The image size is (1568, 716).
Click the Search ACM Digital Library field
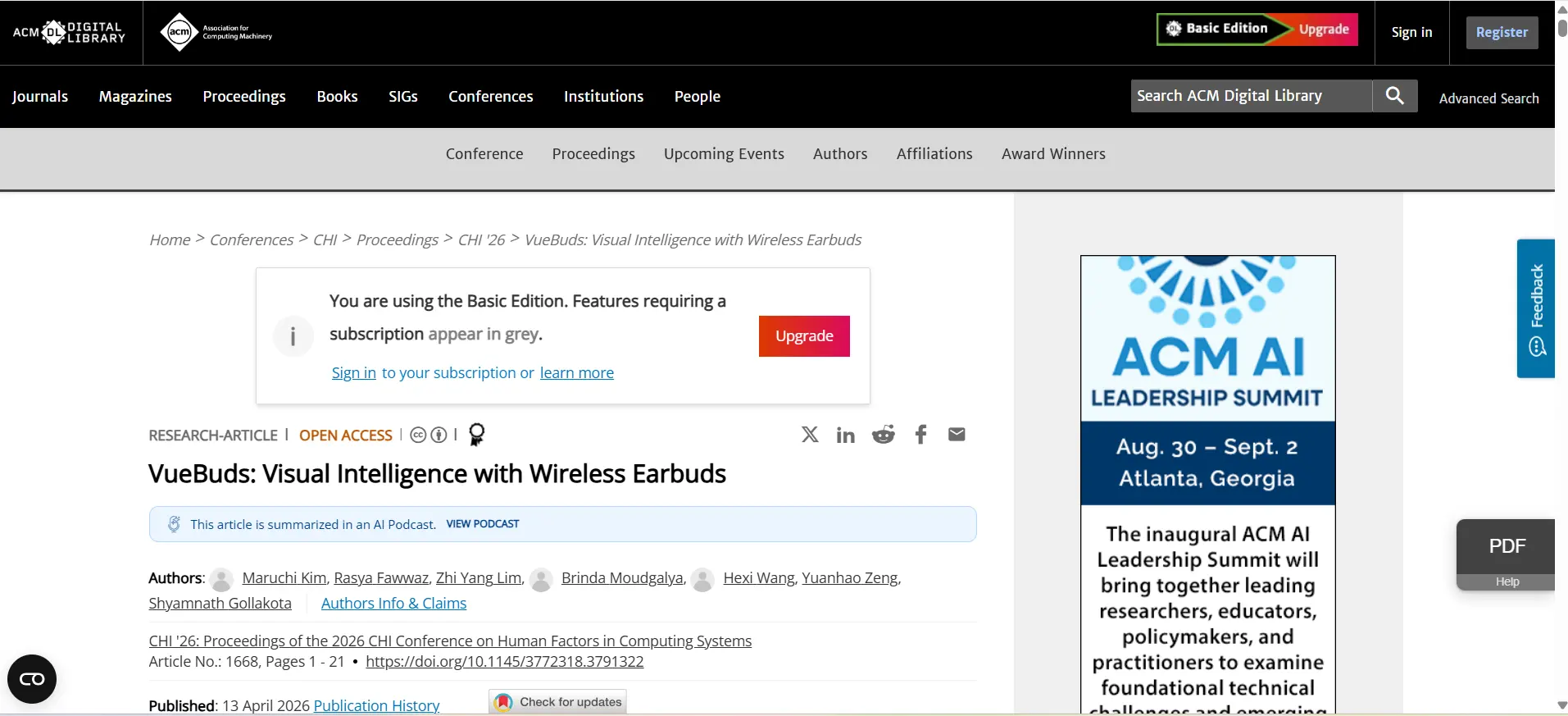click(x=1252, y=96)
